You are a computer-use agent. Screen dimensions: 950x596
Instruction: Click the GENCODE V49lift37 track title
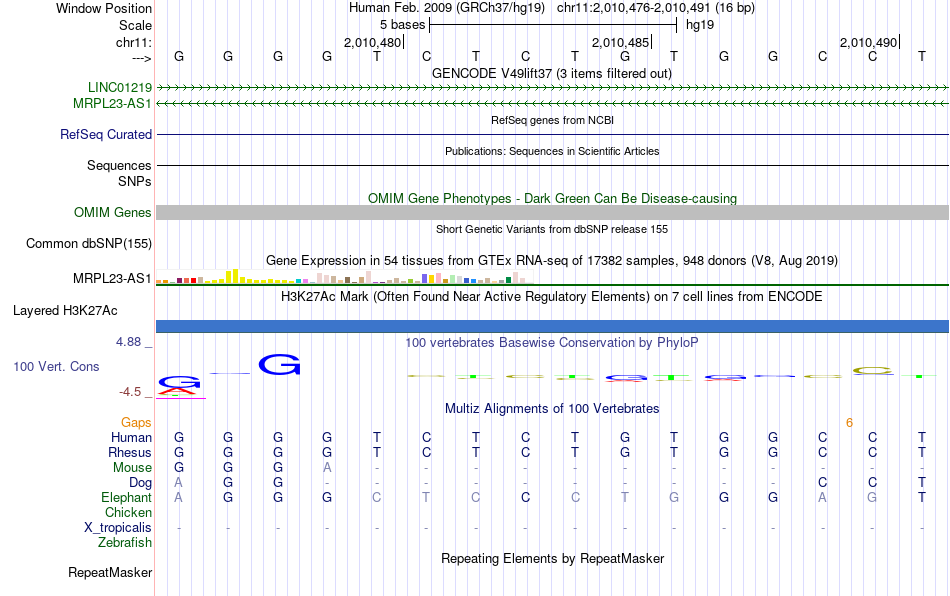(552, 74)
